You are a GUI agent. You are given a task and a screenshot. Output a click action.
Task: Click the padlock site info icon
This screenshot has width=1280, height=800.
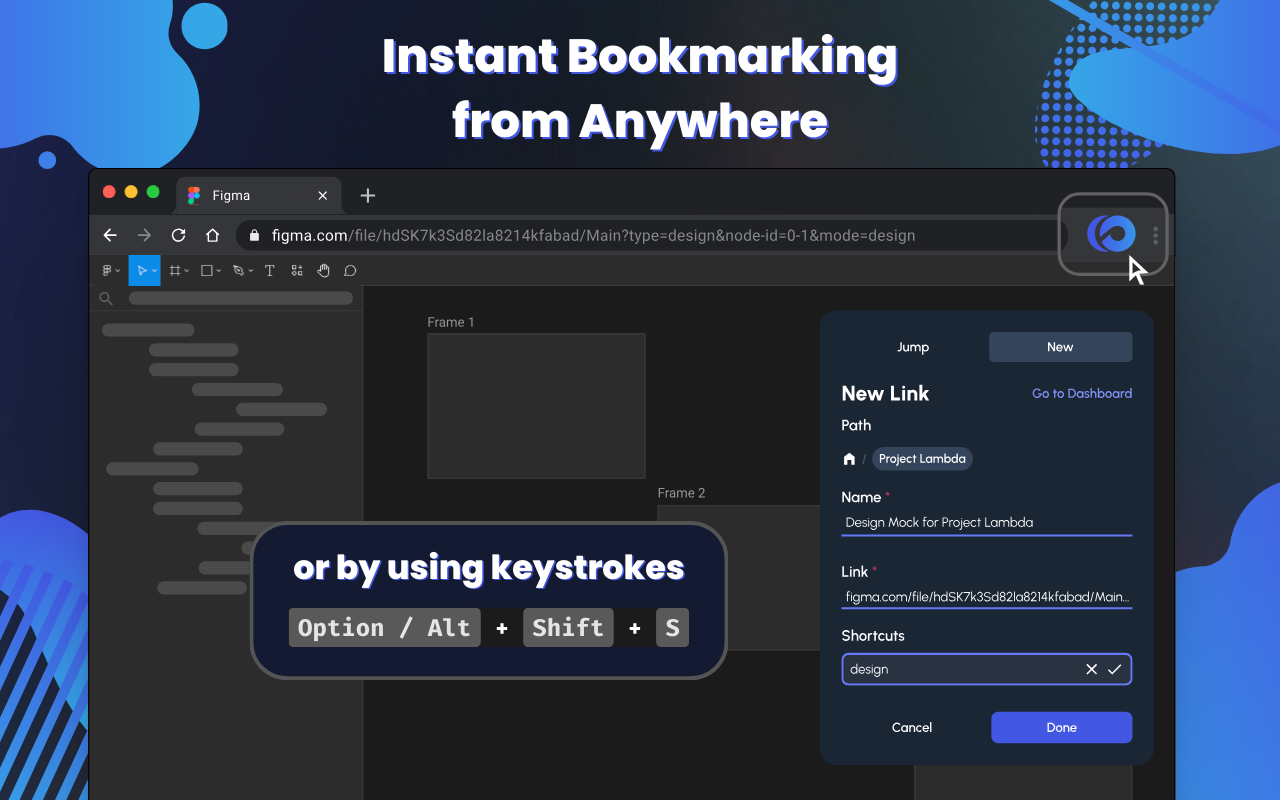pos(254,236)
